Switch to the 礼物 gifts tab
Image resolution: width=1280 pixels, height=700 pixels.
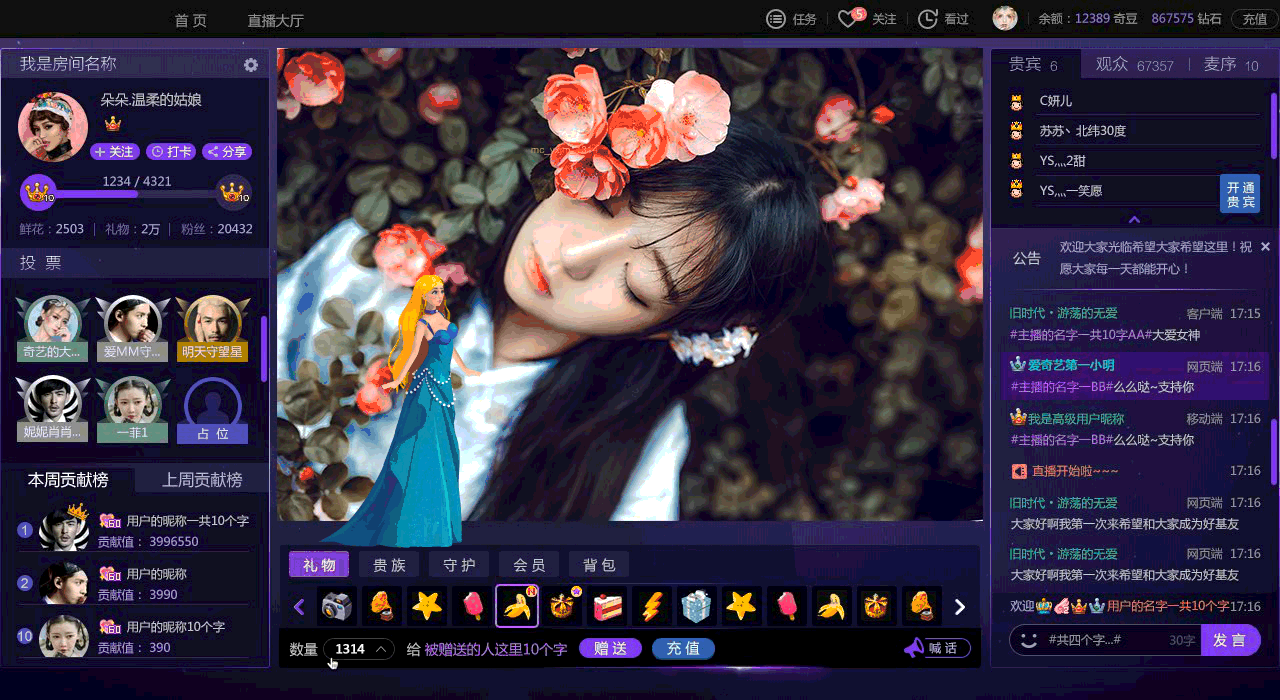[x=319, y=565]
